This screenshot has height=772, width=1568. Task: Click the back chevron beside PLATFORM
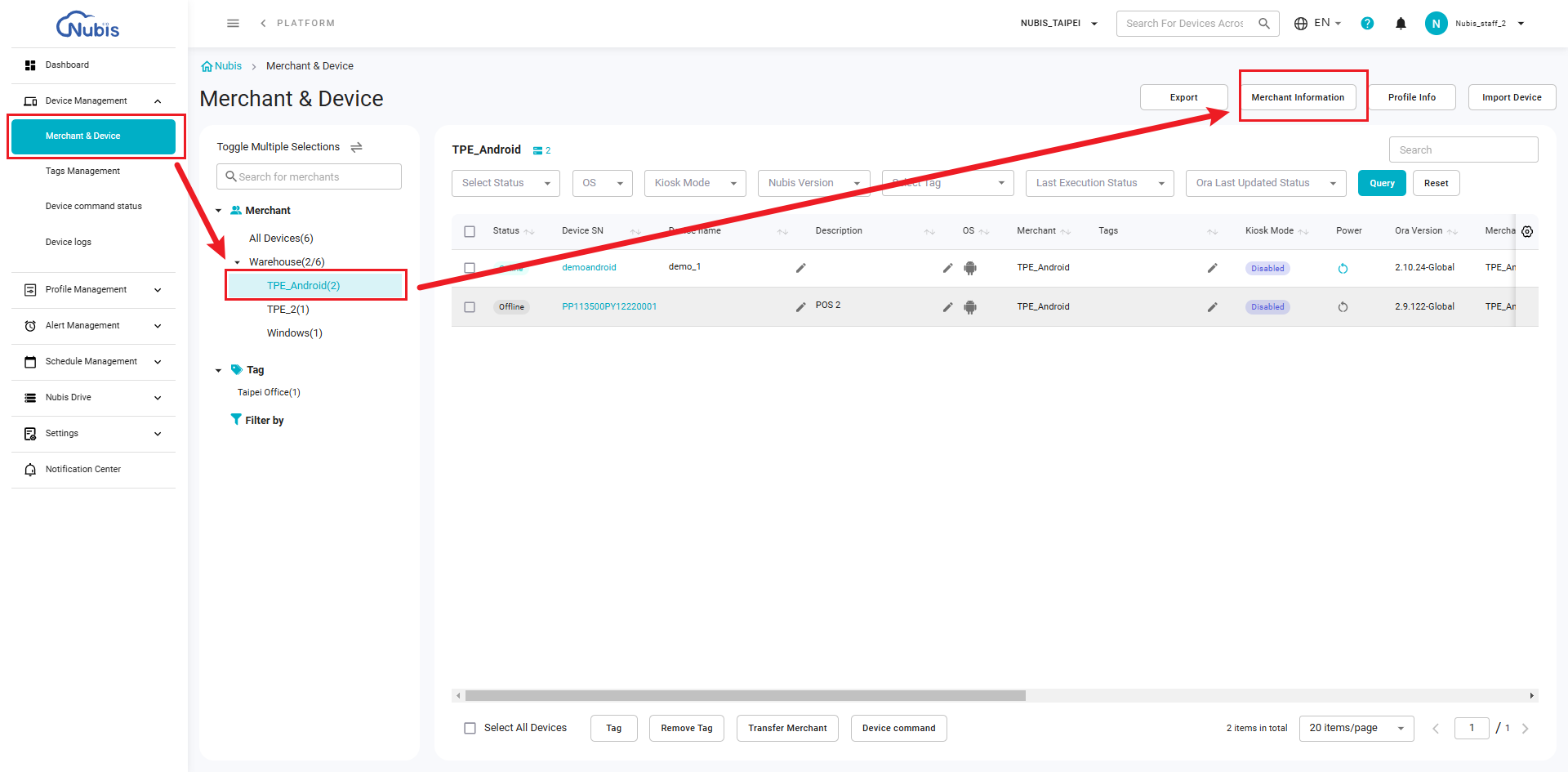(263, 23)
